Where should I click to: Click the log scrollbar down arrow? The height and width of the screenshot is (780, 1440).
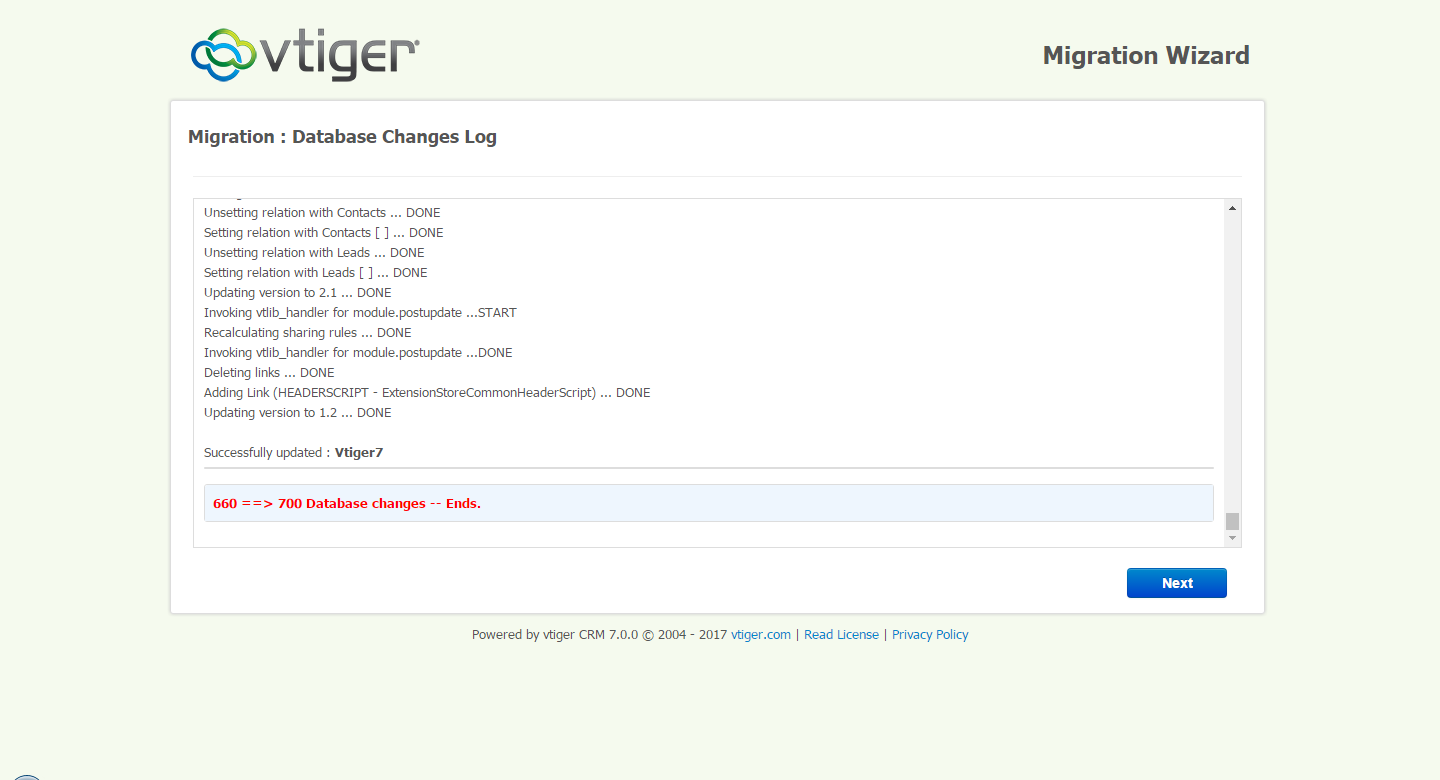coord(1232,538)
